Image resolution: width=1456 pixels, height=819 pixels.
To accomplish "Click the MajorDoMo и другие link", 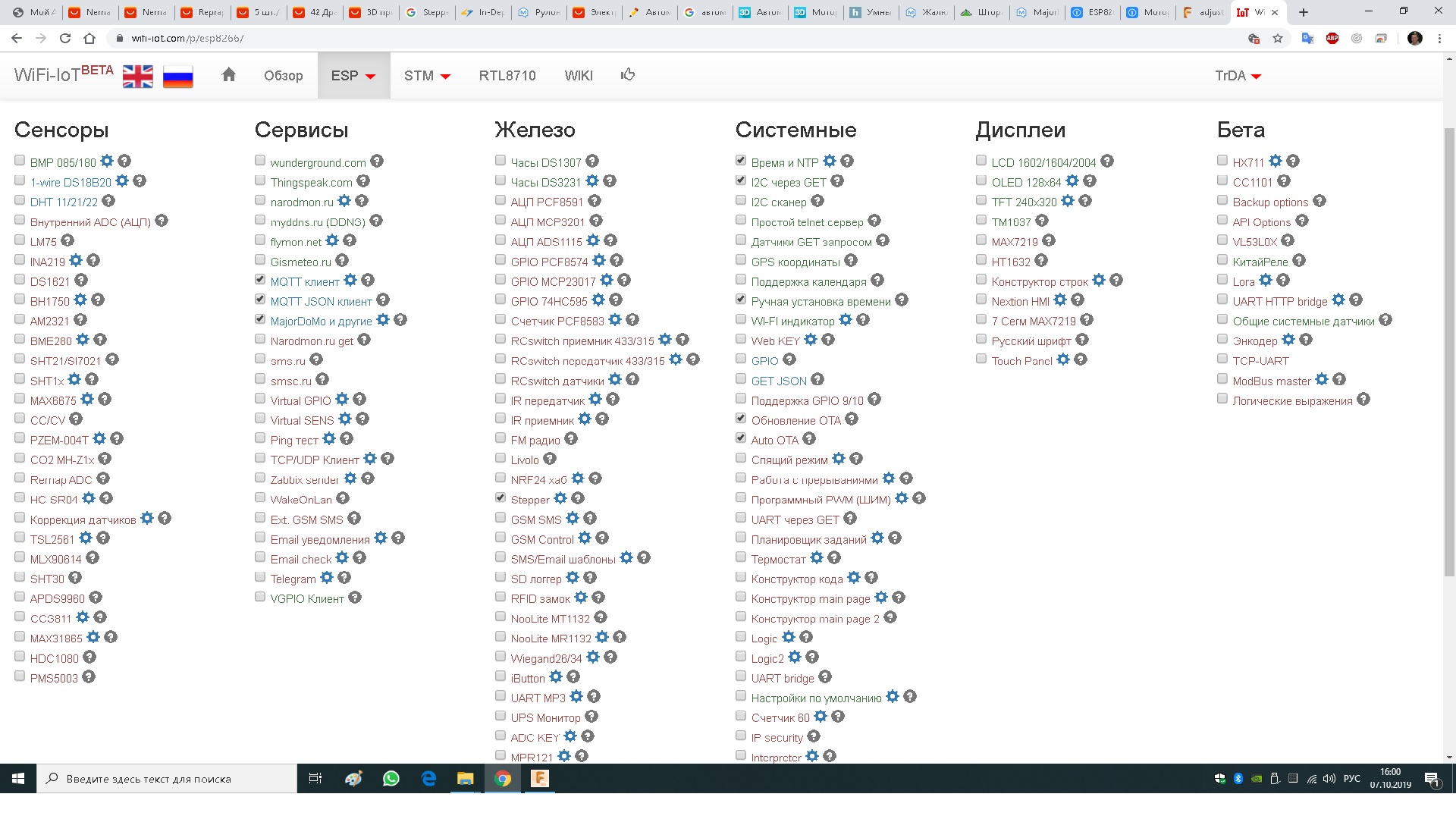I will pos(321,321).
